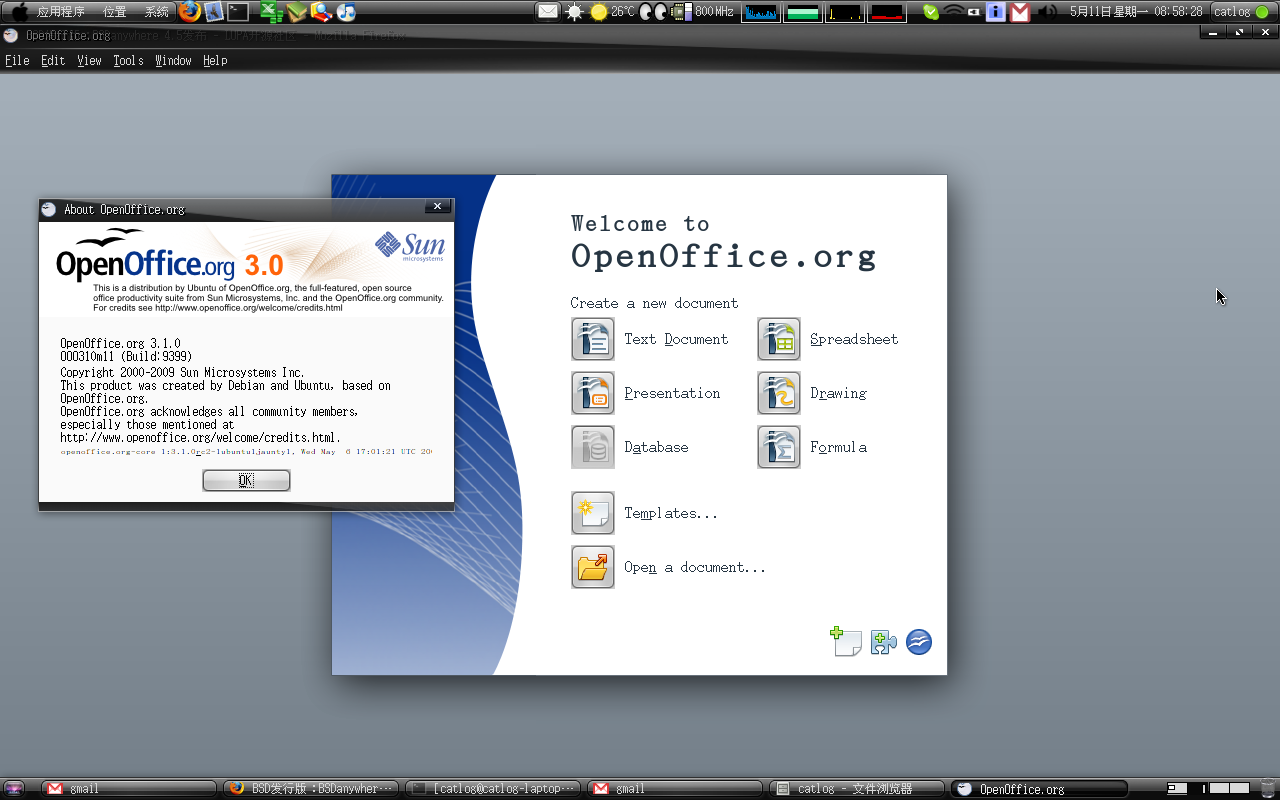Screen dimensions: 1280x800
Task: Click the get extensions puzzle icon
Action: 883,642
